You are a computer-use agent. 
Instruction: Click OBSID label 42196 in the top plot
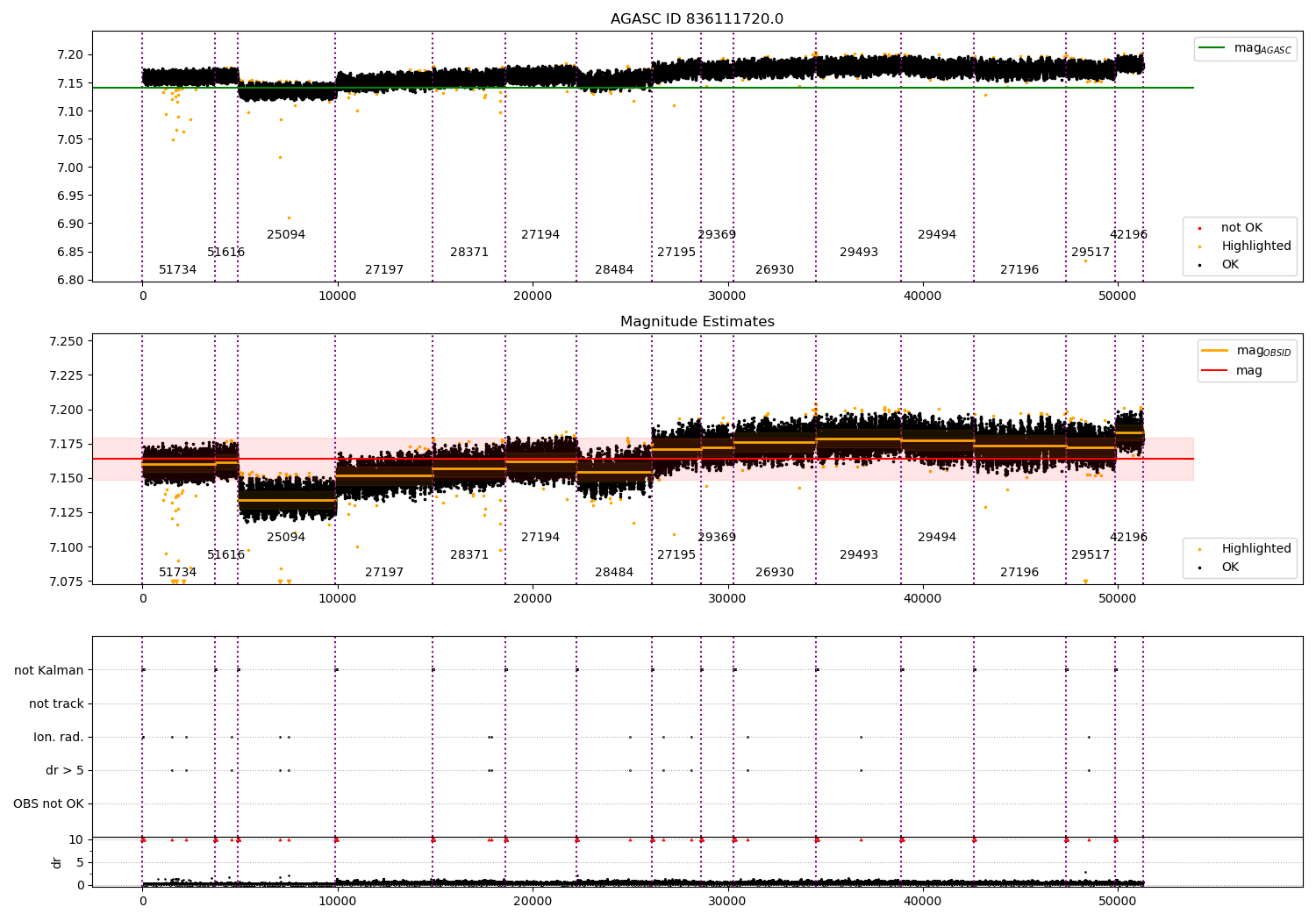[x=1128, y=235]
